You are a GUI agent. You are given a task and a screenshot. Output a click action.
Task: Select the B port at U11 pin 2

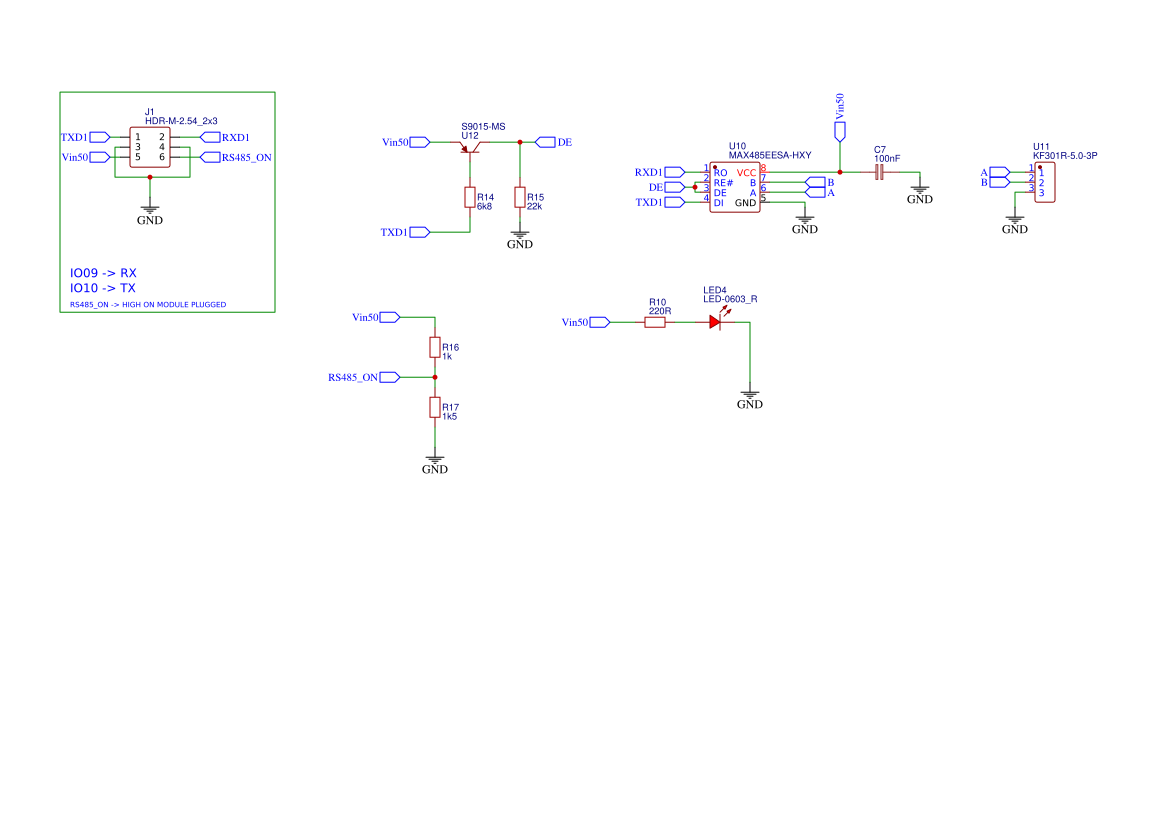(x=1000, y=183)
